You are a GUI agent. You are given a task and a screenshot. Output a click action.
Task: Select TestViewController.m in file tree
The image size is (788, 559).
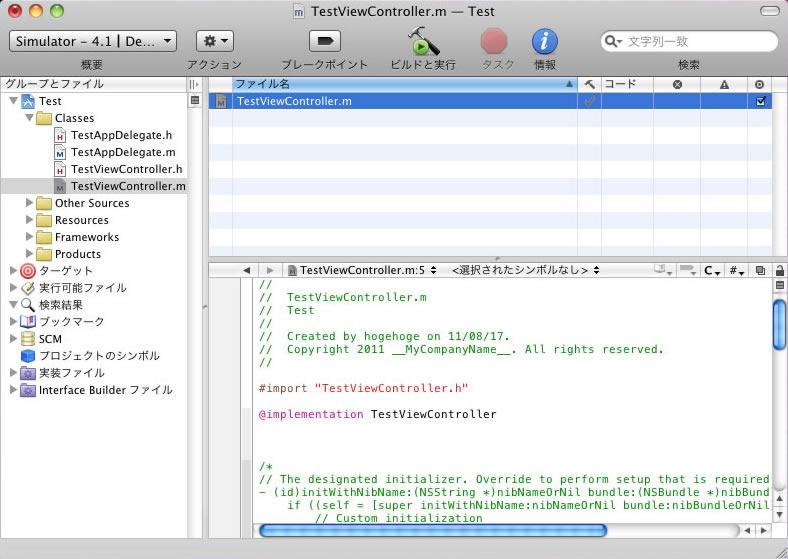(x=128, y=186)
